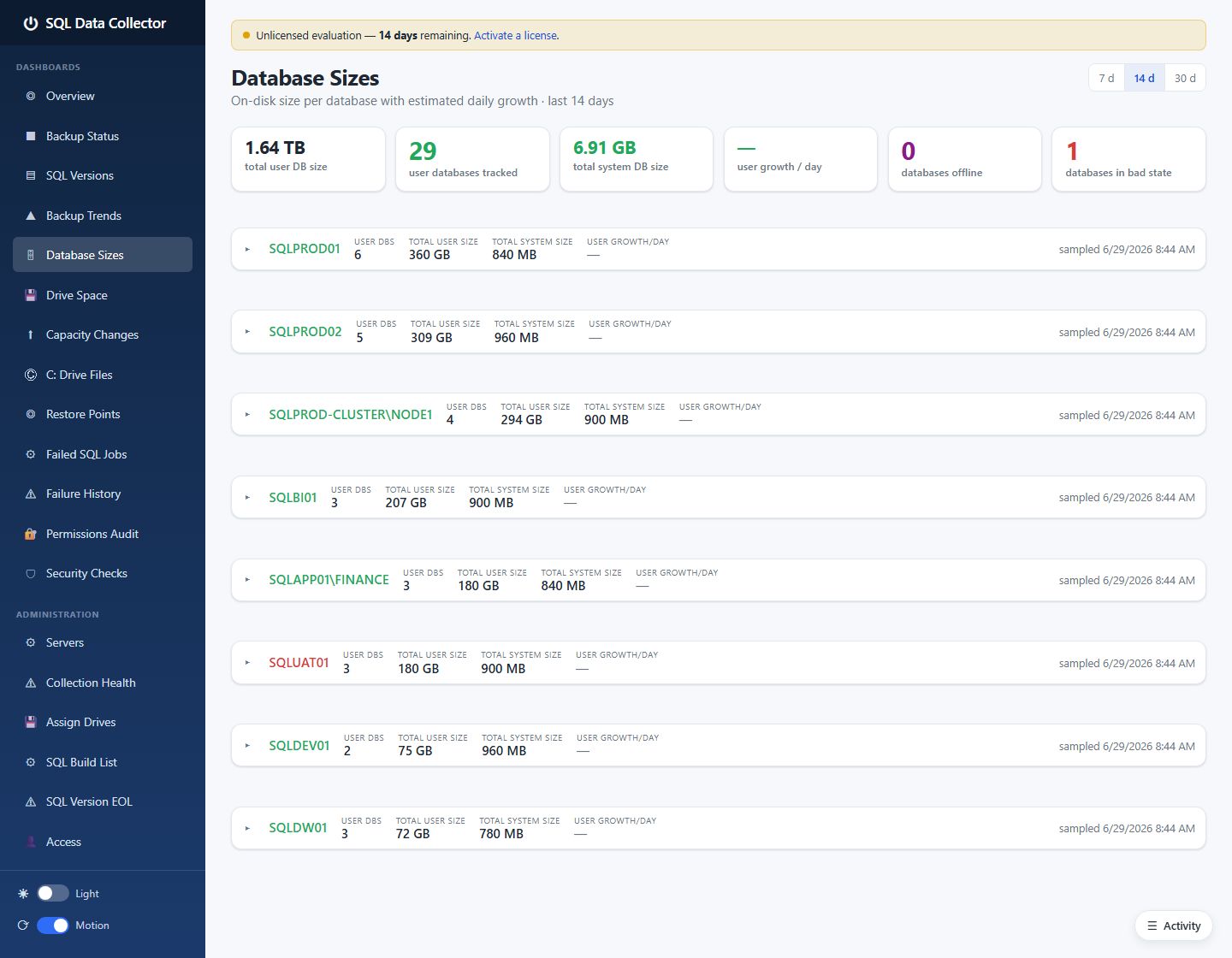
Task: Click the Backup Status sidebar icon
Action: (x=31, y=136)
